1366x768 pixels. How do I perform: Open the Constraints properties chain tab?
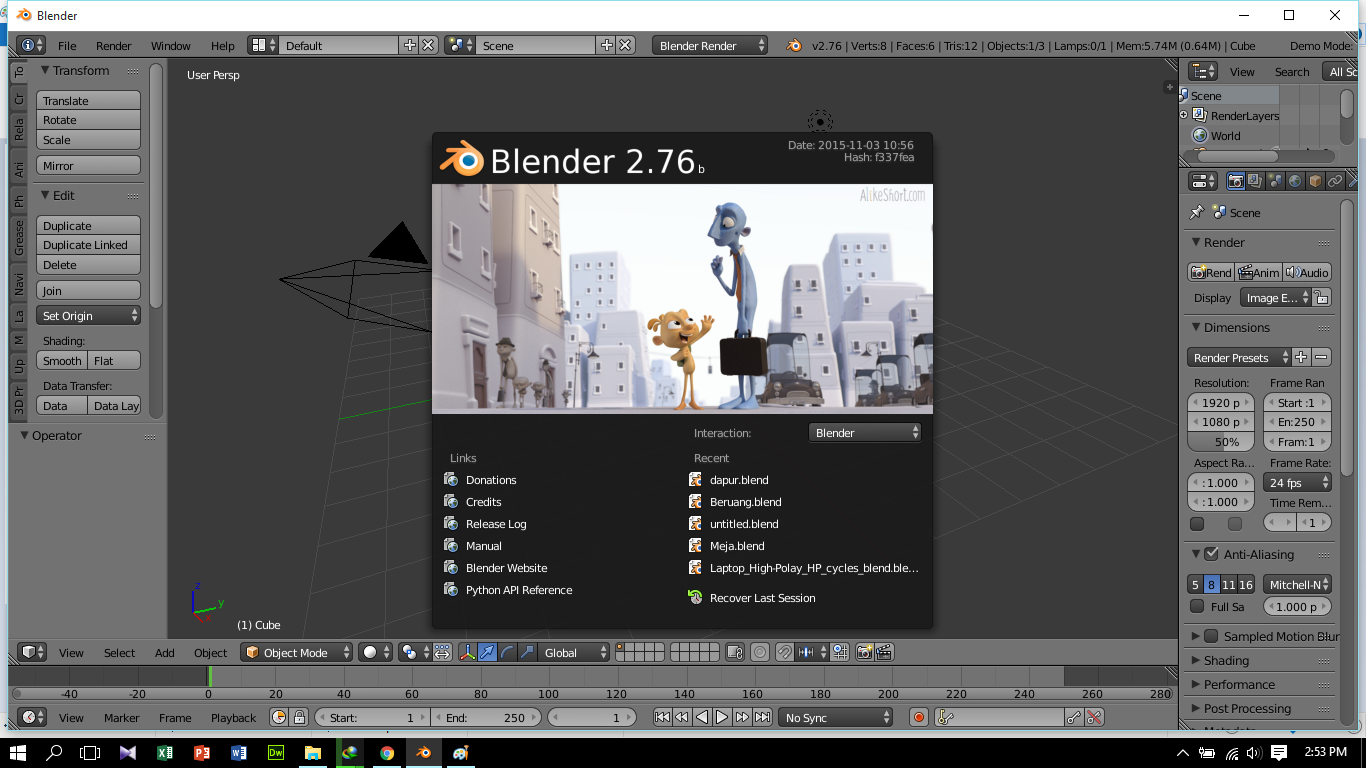click(x=1335, y=181)
